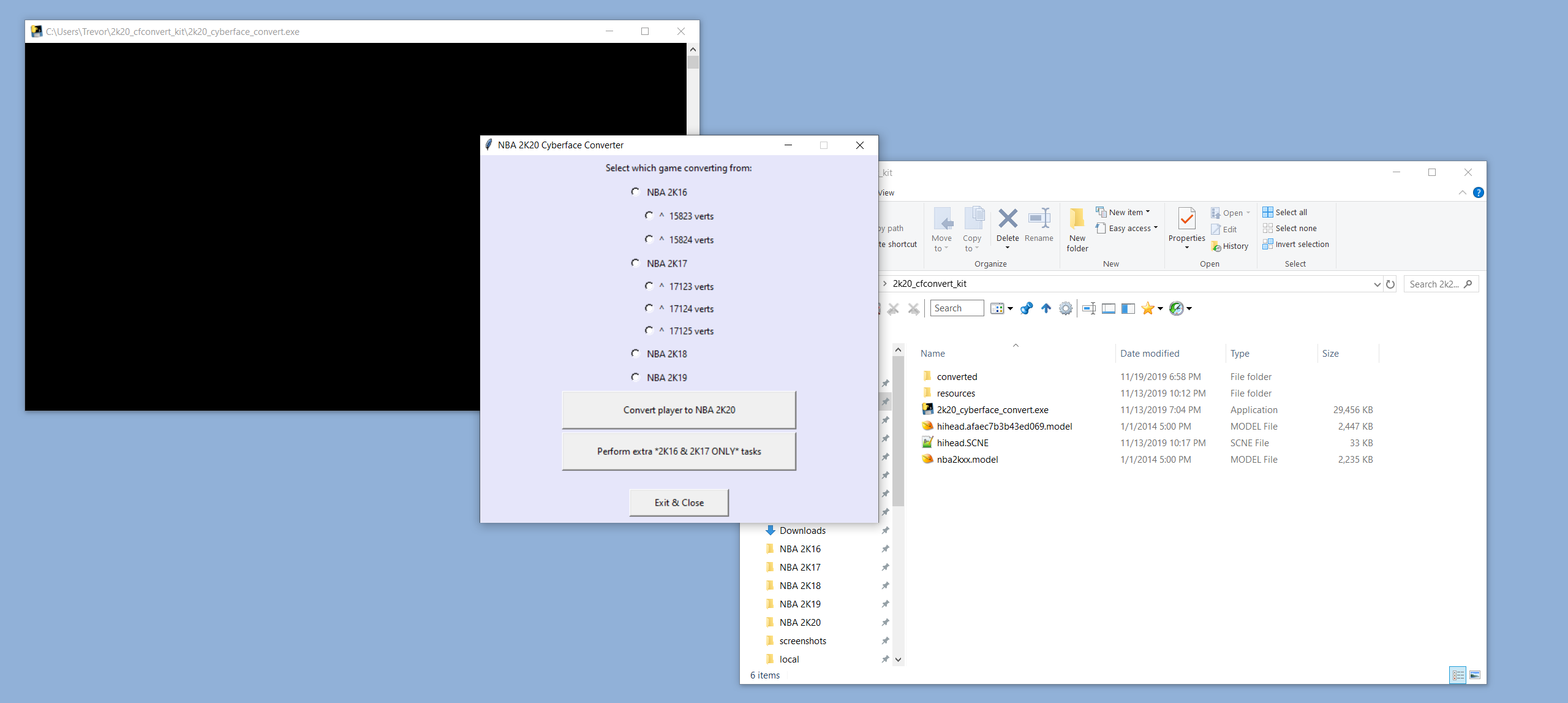Image resolution: width=1568 pixels, height=703 pixels.
Task: Select the NBA 2K19 radio option
Action: 635,378
